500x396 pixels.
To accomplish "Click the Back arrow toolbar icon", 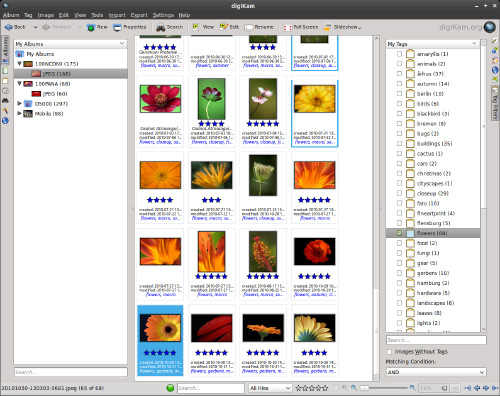I will click(9, 27).
